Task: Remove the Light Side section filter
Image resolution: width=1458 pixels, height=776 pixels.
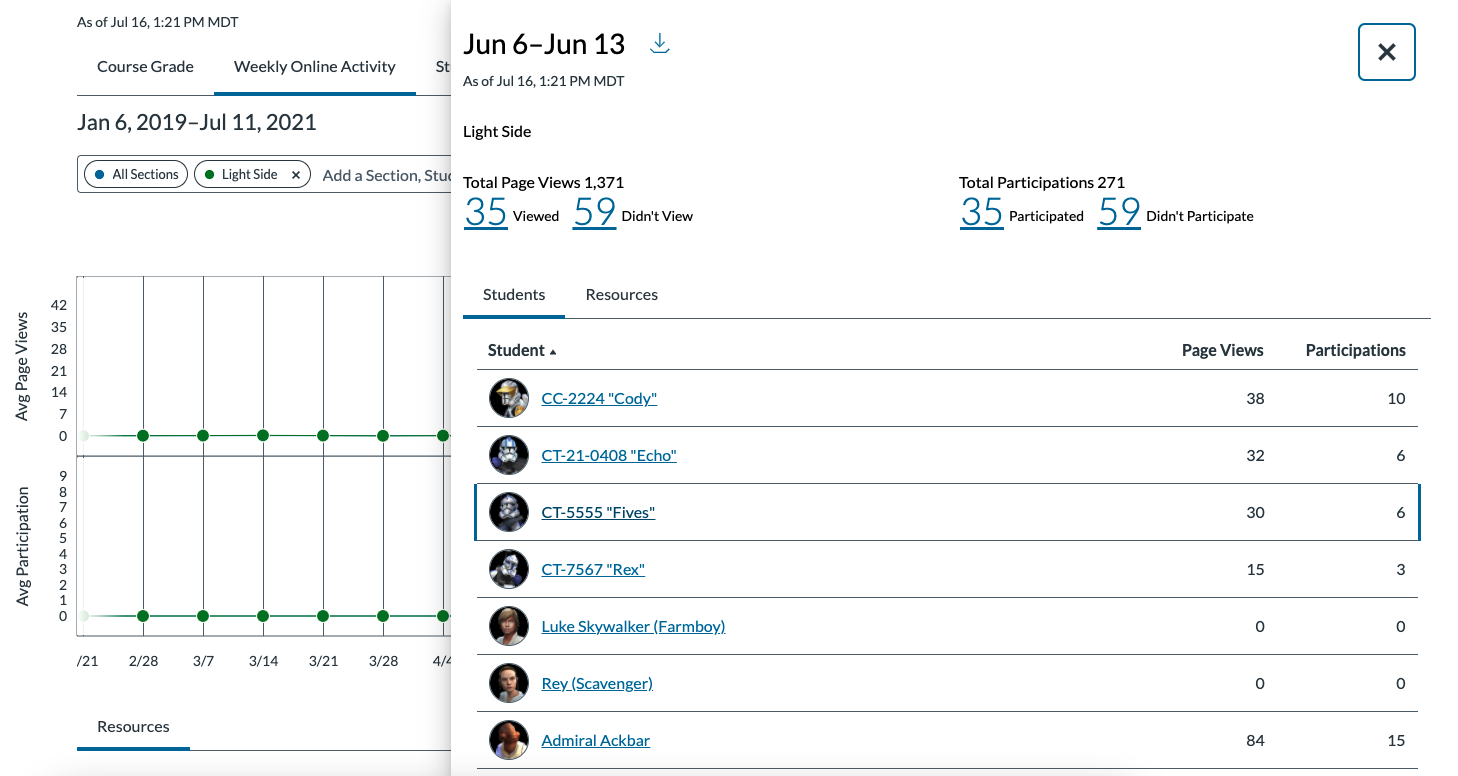Action: (296, 174)
